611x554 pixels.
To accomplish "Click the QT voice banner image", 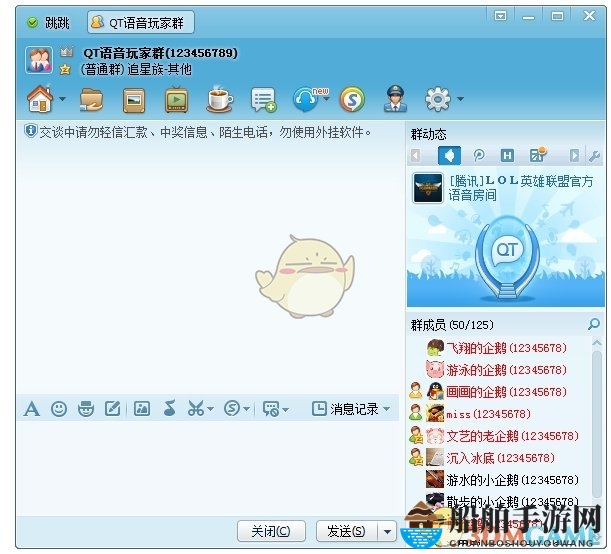I will click(506, 257).
